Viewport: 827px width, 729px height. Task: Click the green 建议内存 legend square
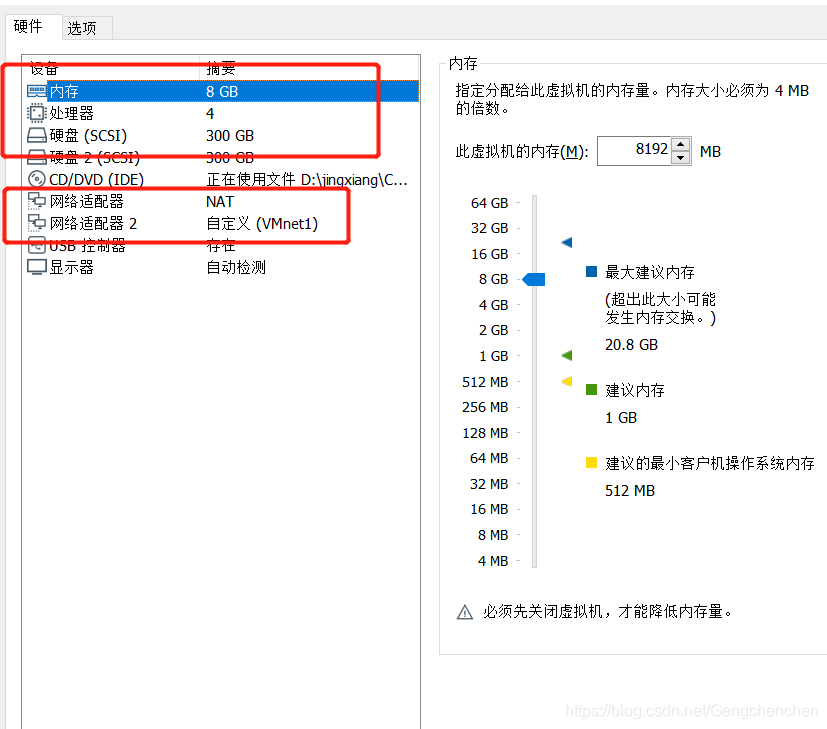[x=591, y=390]
